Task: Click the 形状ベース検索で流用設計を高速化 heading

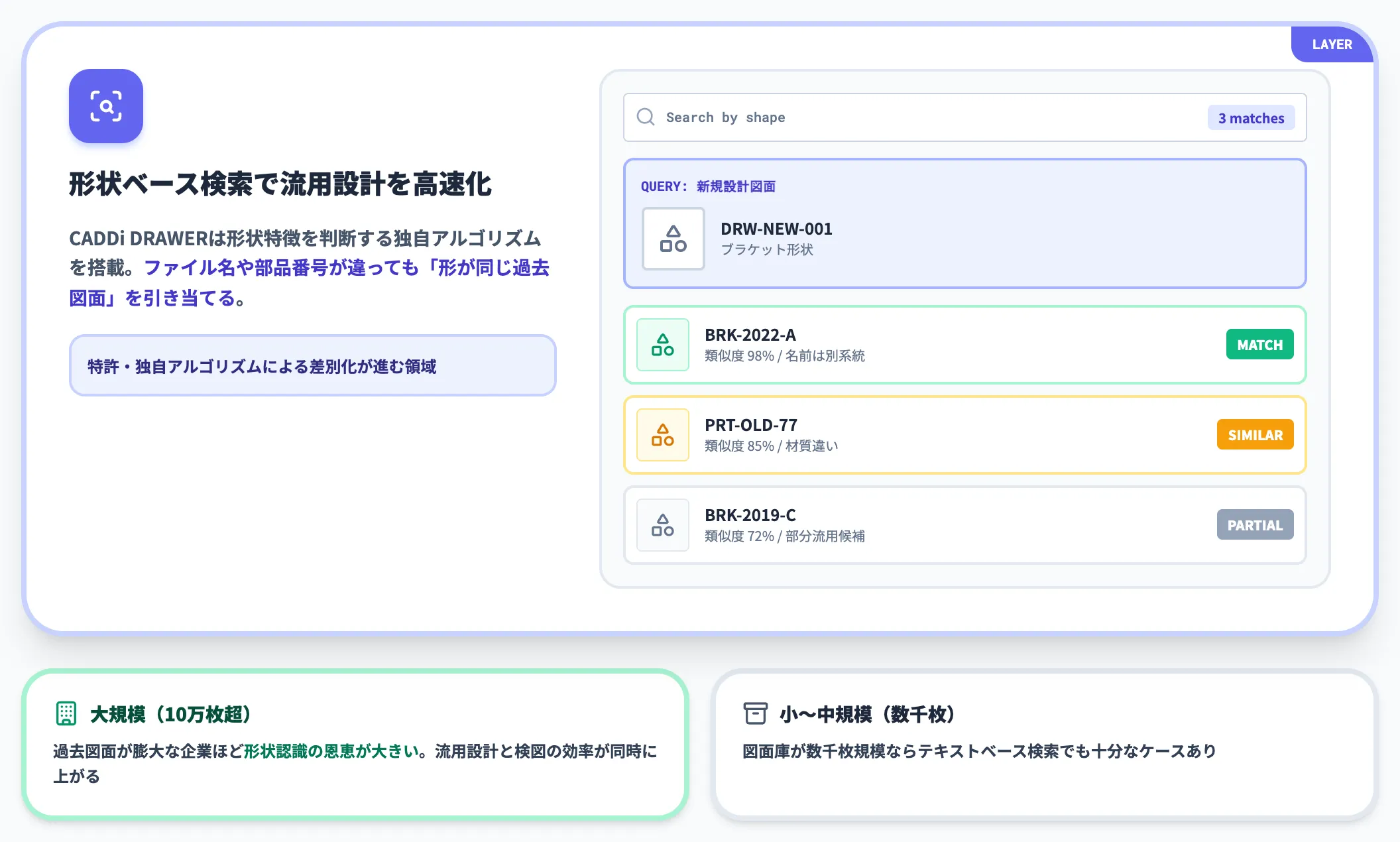Action: pyautogui.click(x=280, y=184)
